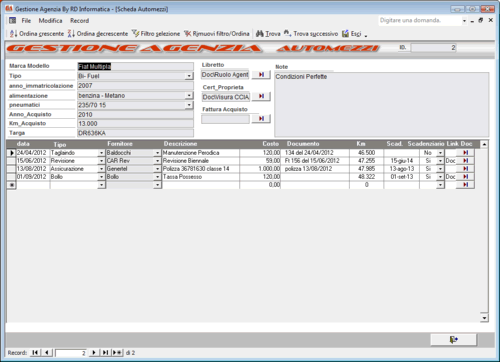Click the Marca Modello field Fiat Multipla
500x362 pixels.
pos(135,66)
